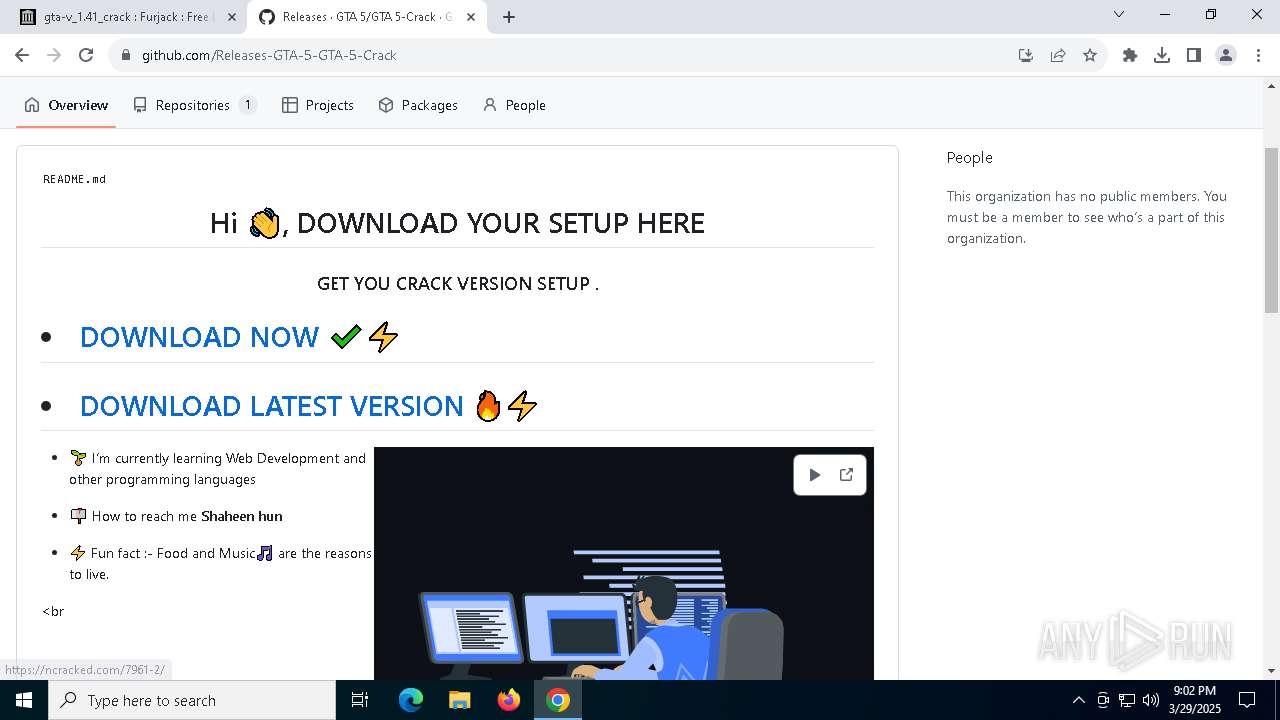Click the taskbar search box

point(192,700)
